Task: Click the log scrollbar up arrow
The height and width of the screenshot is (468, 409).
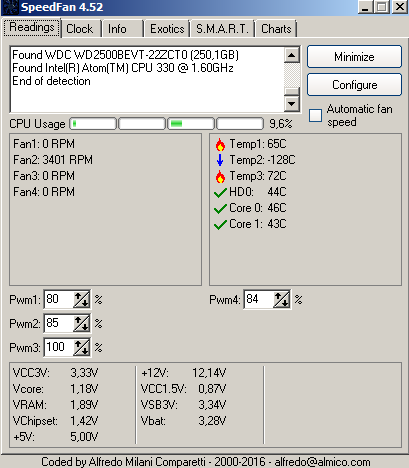Action: [x=292, y=55]
